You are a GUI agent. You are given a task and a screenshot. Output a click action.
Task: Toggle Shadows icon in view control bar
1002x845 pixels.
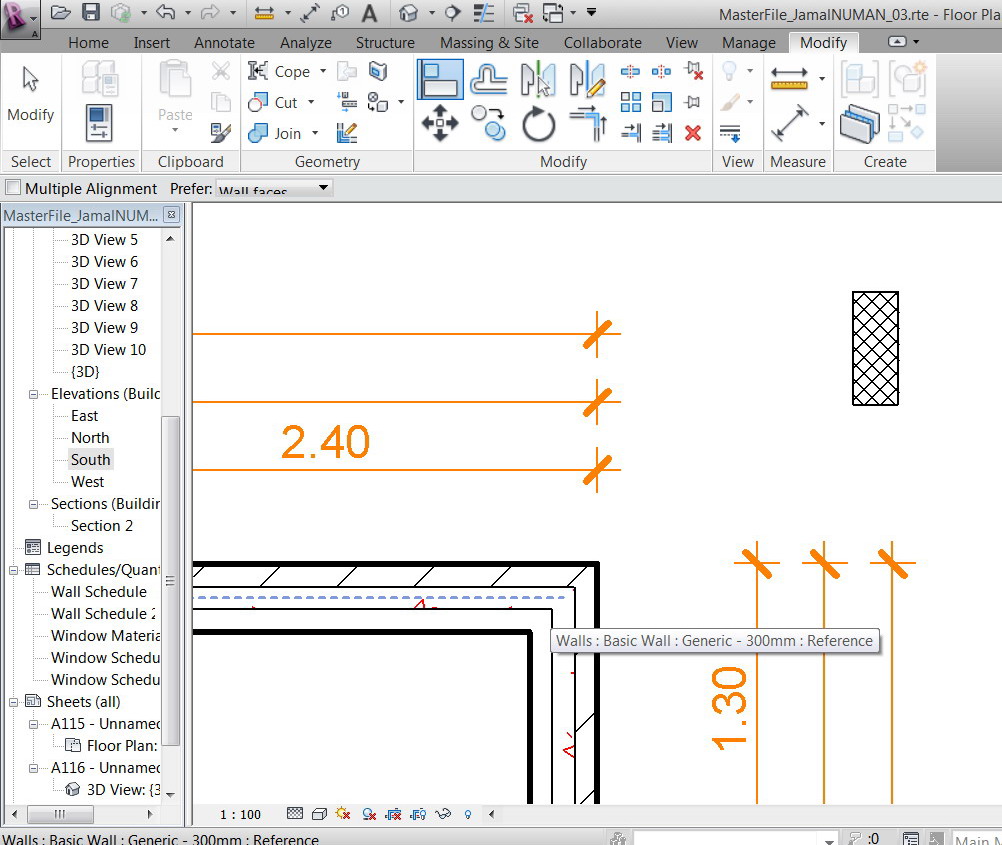(369, 814)
